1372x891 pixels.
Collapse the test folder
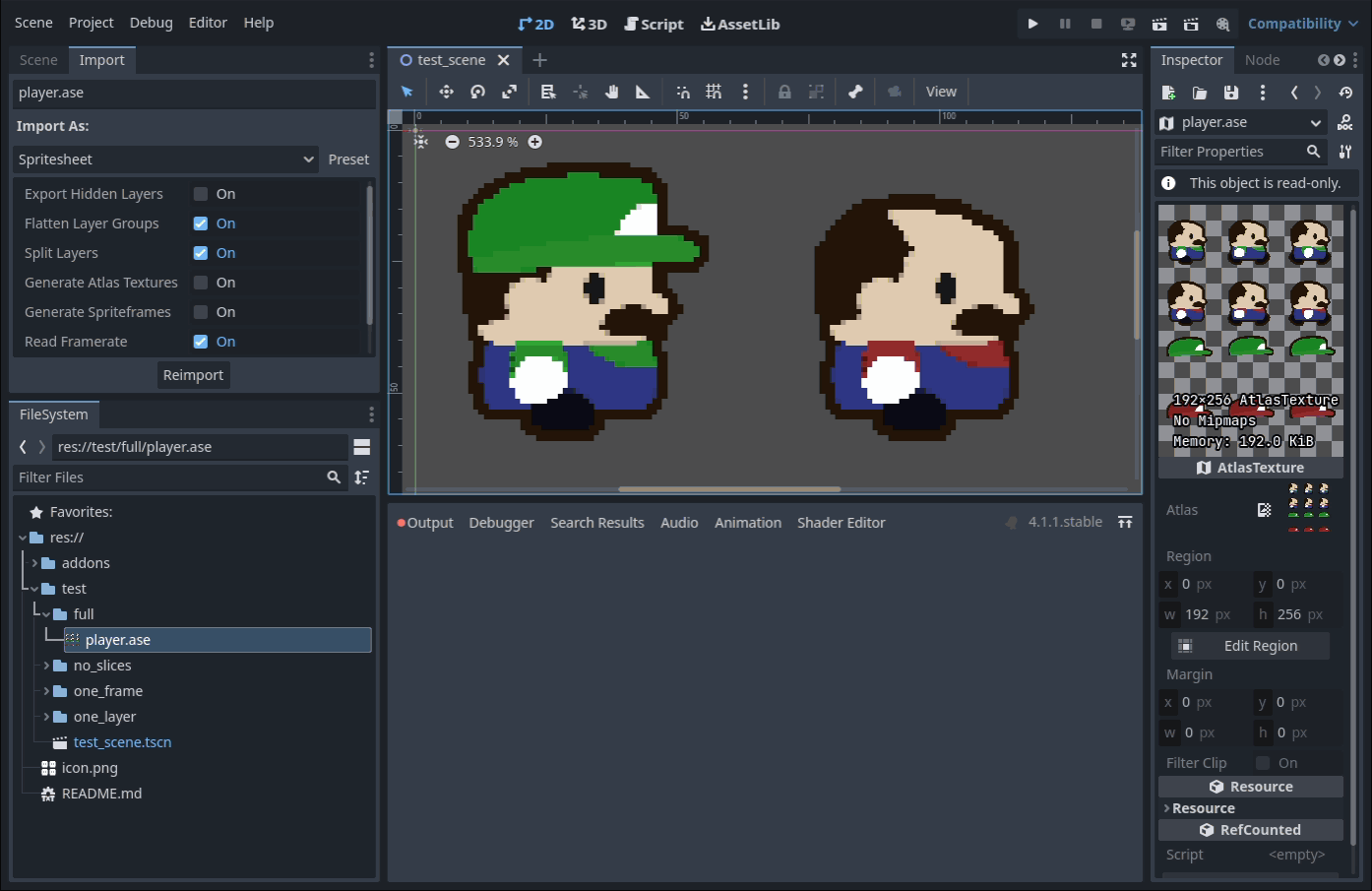[34, 589]
